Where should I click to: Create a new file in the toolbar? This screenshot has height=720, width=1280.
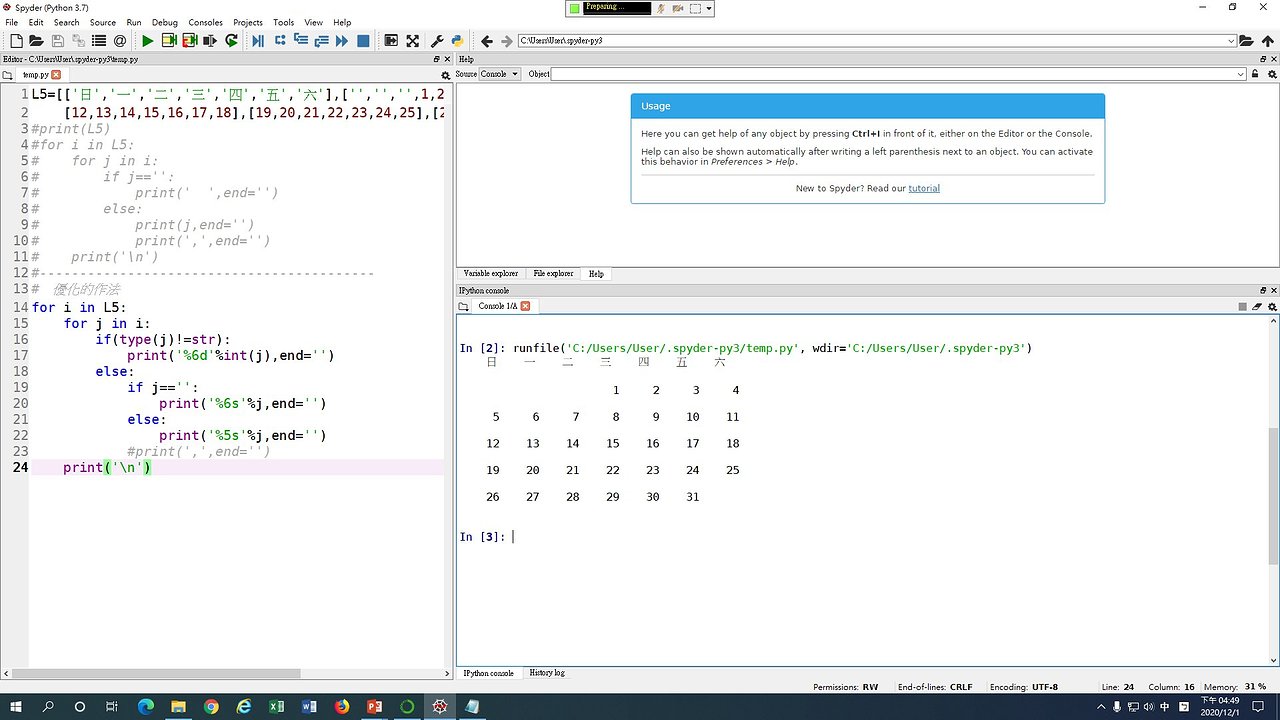tap(16, 41)
